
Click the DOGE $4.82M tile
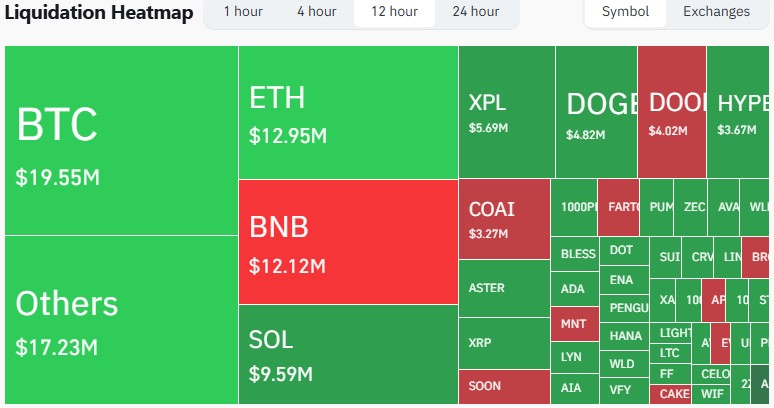click(597, 112)
